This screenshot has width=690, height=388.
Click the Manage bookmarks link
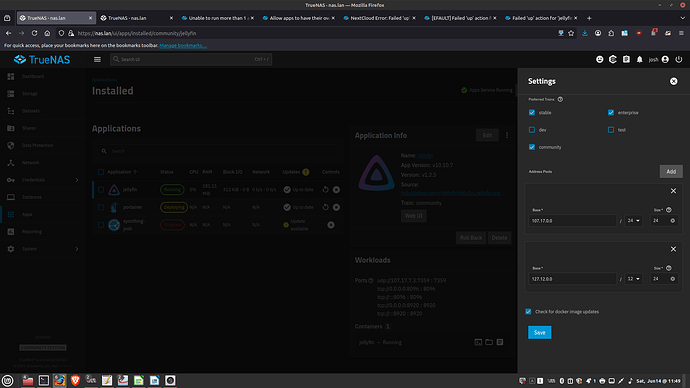pyautogui.click(x=183, y=45)
